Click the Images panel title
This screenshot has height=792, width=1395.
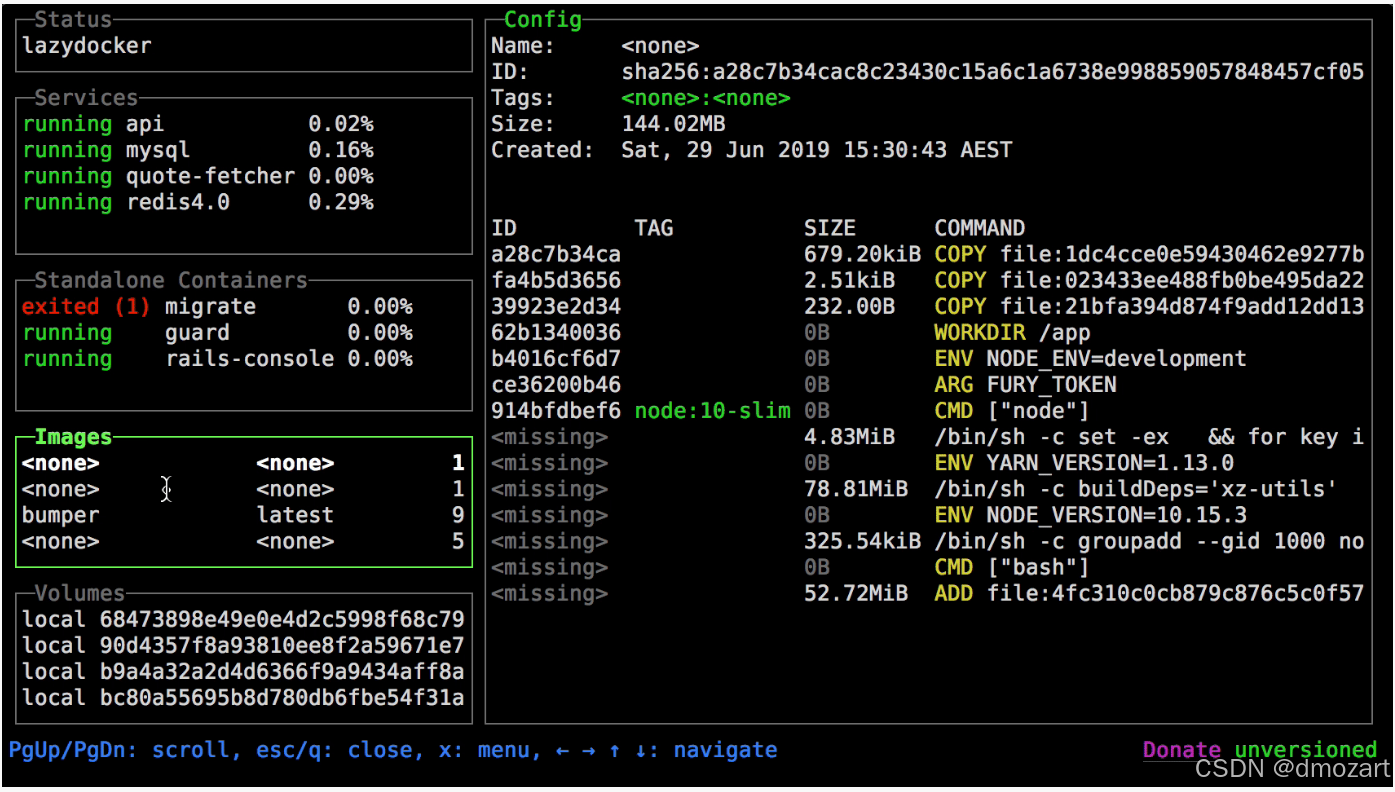coord(73,437)
